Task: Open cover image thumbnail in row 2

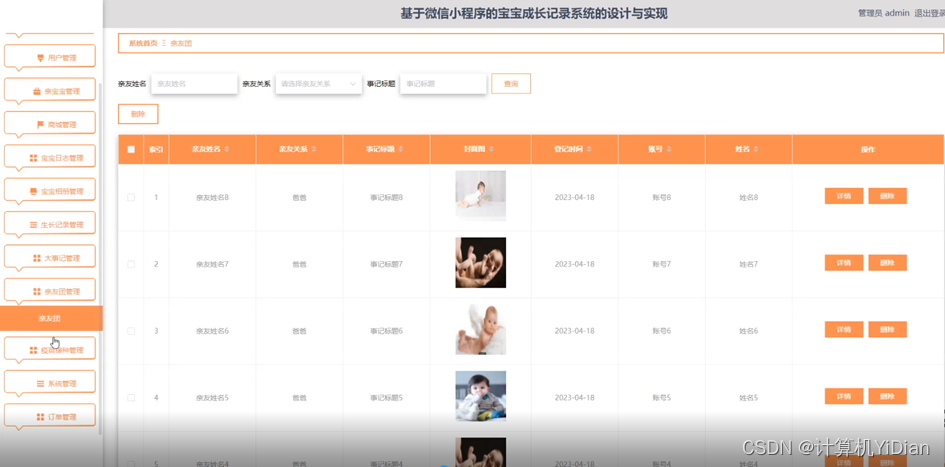Action: pyautogui.click(x=480, y=263)
